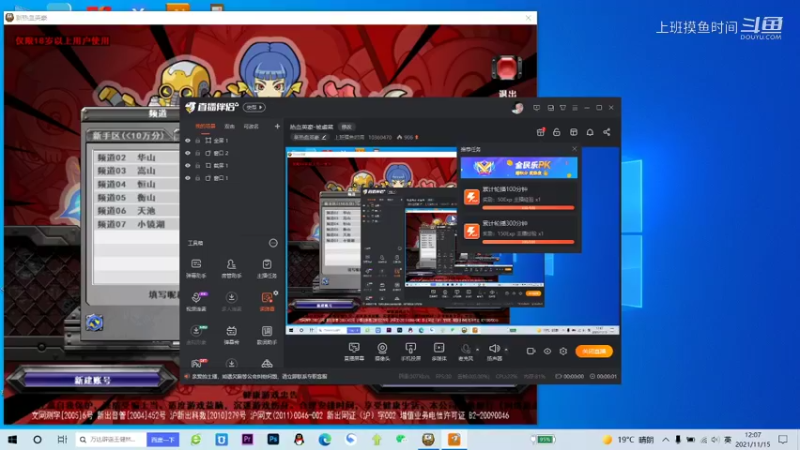Open the 主播任务 tool

(266, 268)
